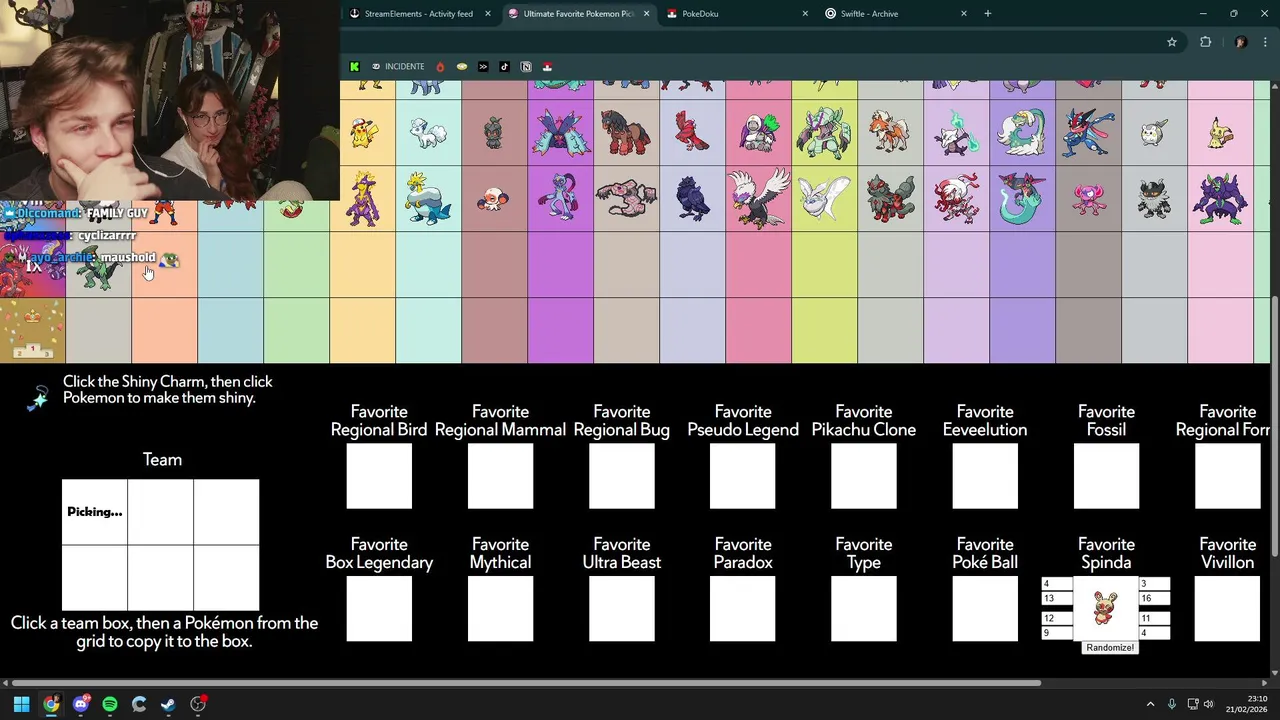Click the 'Picking...' team slot
The height and width of the screenshot is (720, 1280).
point(95,512)
